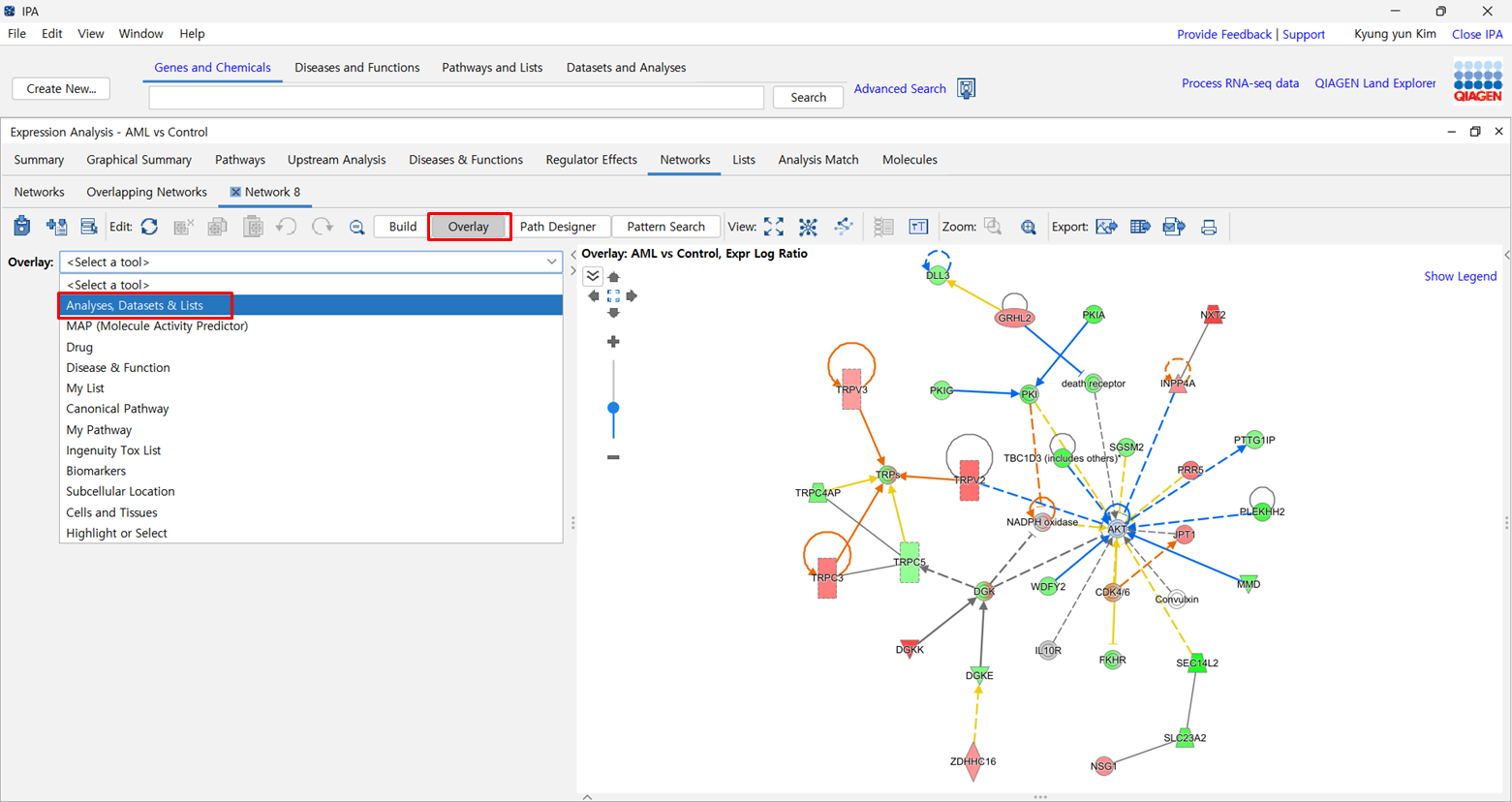1512x802 pixels.
Task: Click the advanced search icon beside Advanced Search
Action: (966, 89)
